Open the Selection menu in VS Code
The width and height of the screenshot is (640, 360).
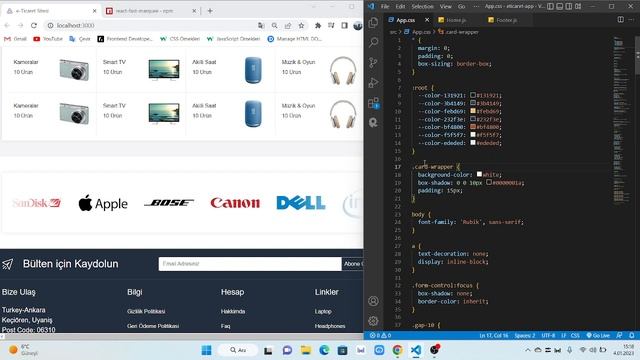point(422,6)
